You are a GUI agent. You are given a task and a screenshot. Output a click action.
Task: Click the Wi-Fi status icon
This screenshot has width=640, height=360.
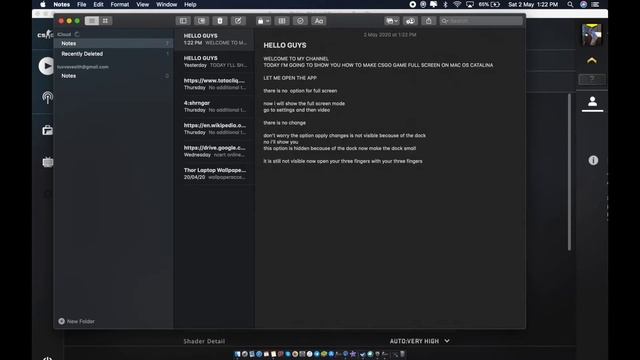click(457, 4)
